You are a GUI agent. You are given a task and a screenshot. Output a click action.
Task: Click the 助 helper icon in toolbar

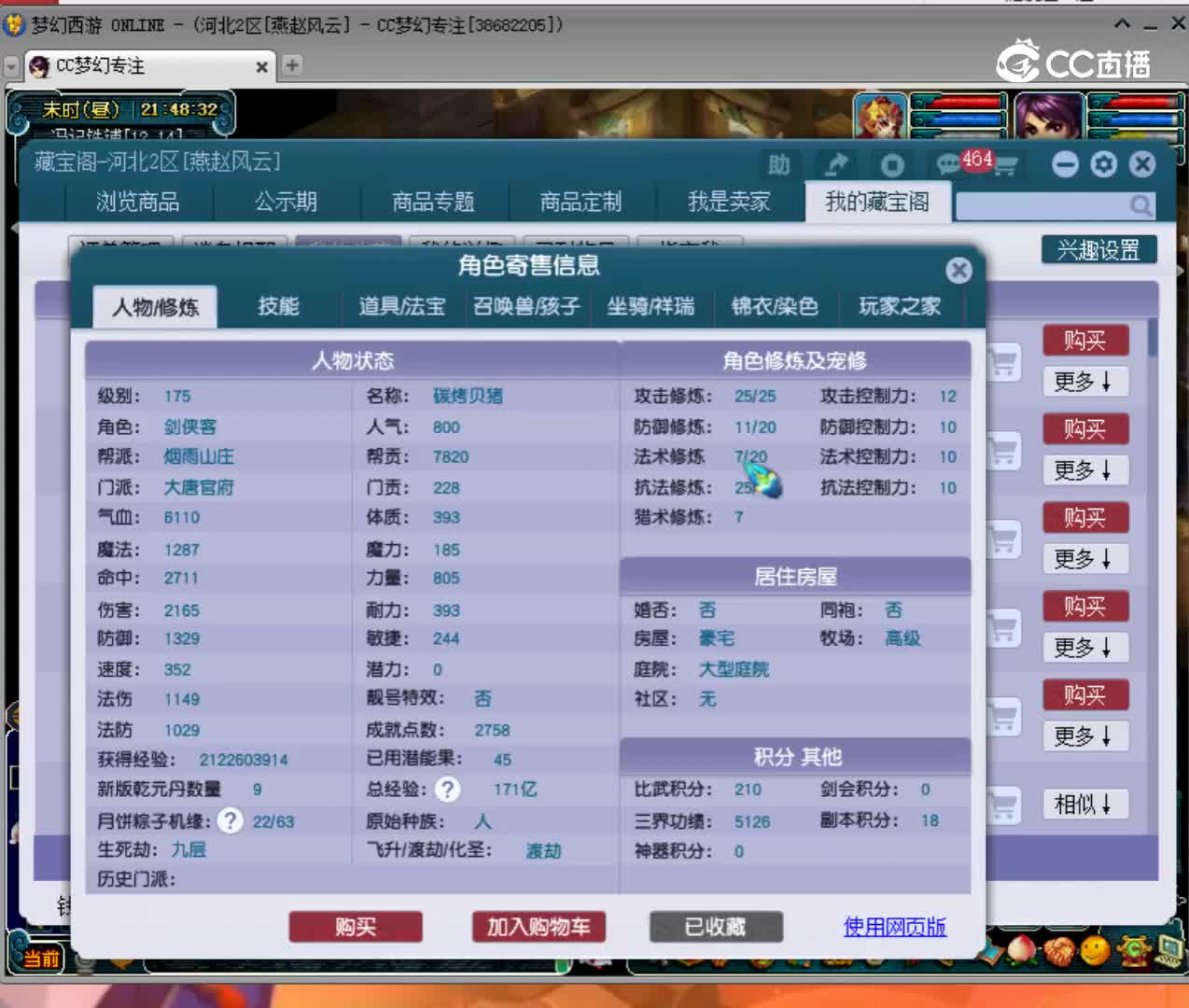(x=778, y=165)
